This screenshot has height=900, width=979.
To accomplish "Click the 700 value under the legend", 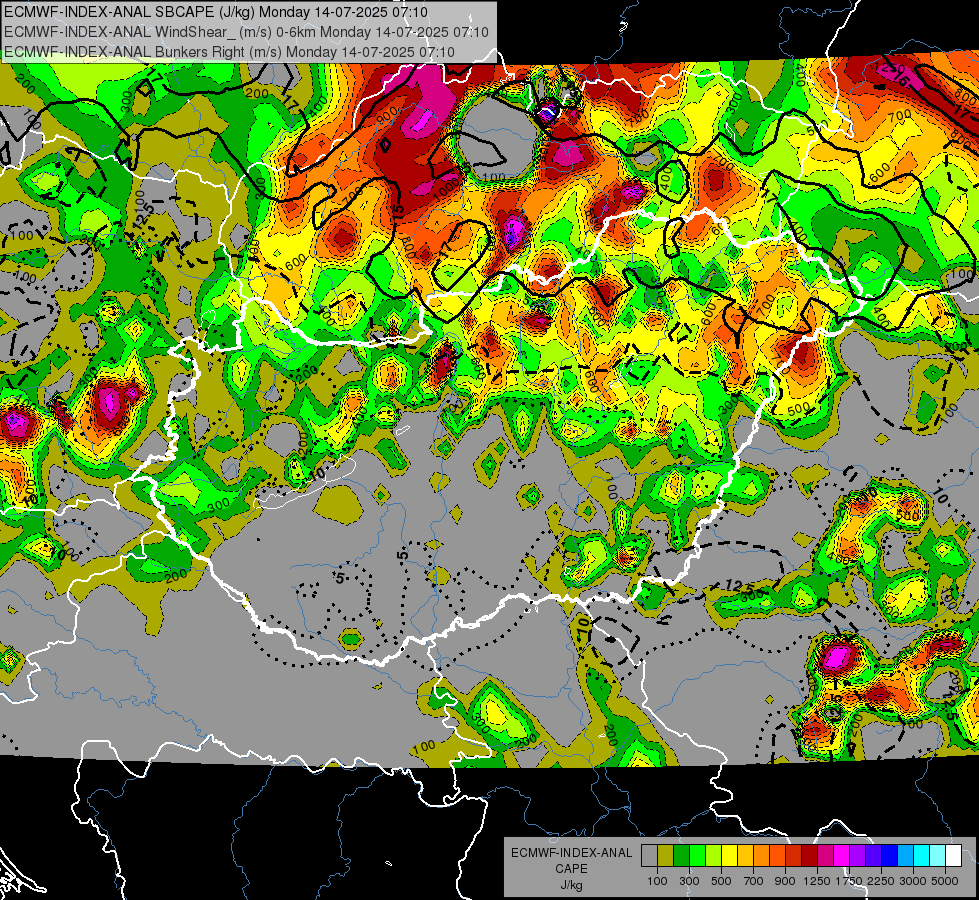I will 754,881.
